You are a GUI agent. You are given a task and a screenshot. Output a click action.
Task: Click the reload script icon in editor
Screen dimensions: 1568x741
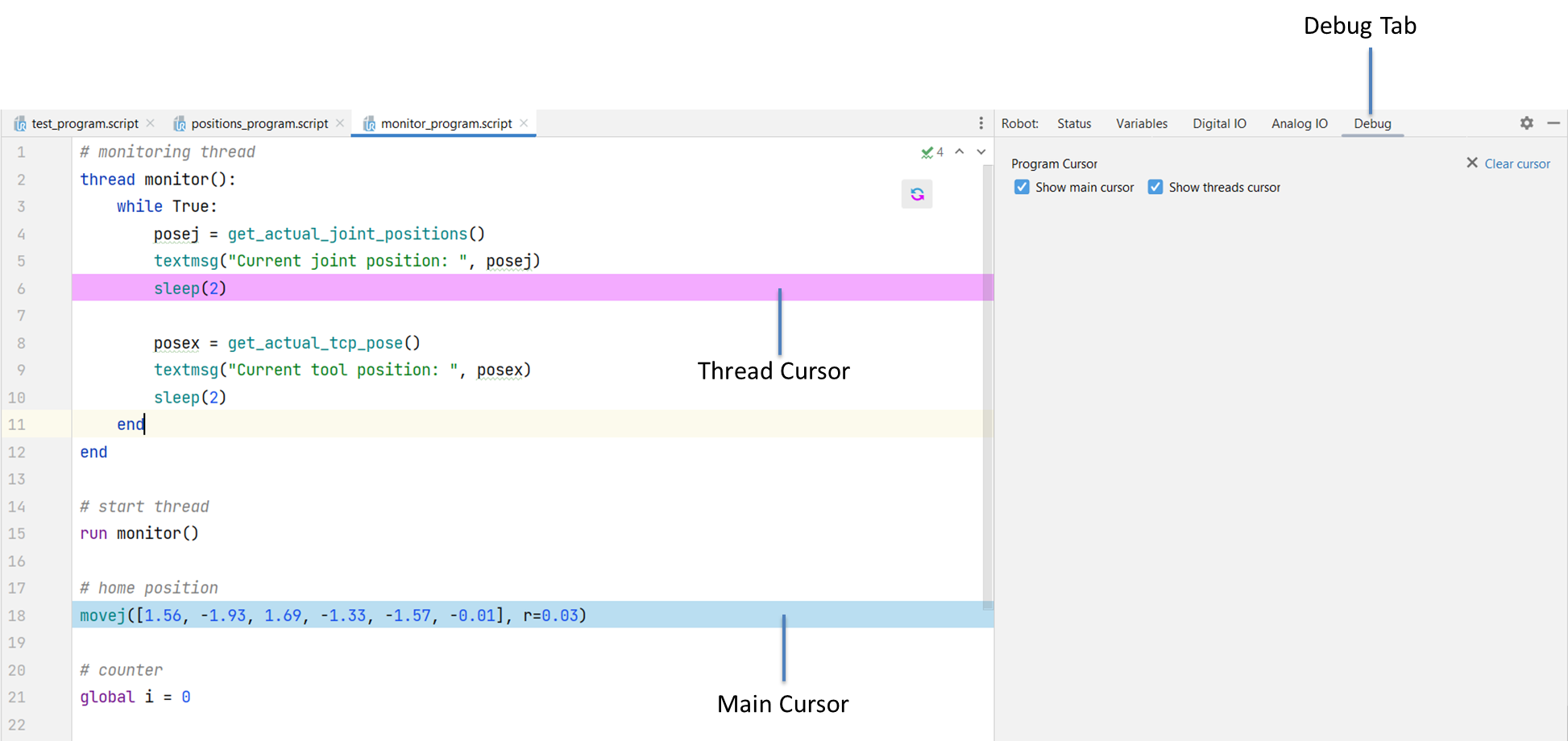pos(917,194)
